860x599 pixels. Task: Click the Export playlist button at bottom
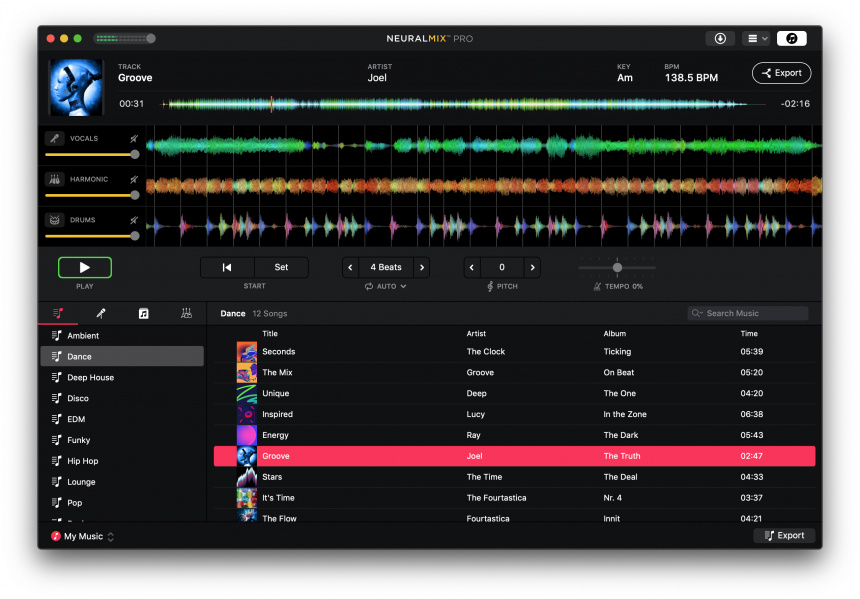point(784,535)
